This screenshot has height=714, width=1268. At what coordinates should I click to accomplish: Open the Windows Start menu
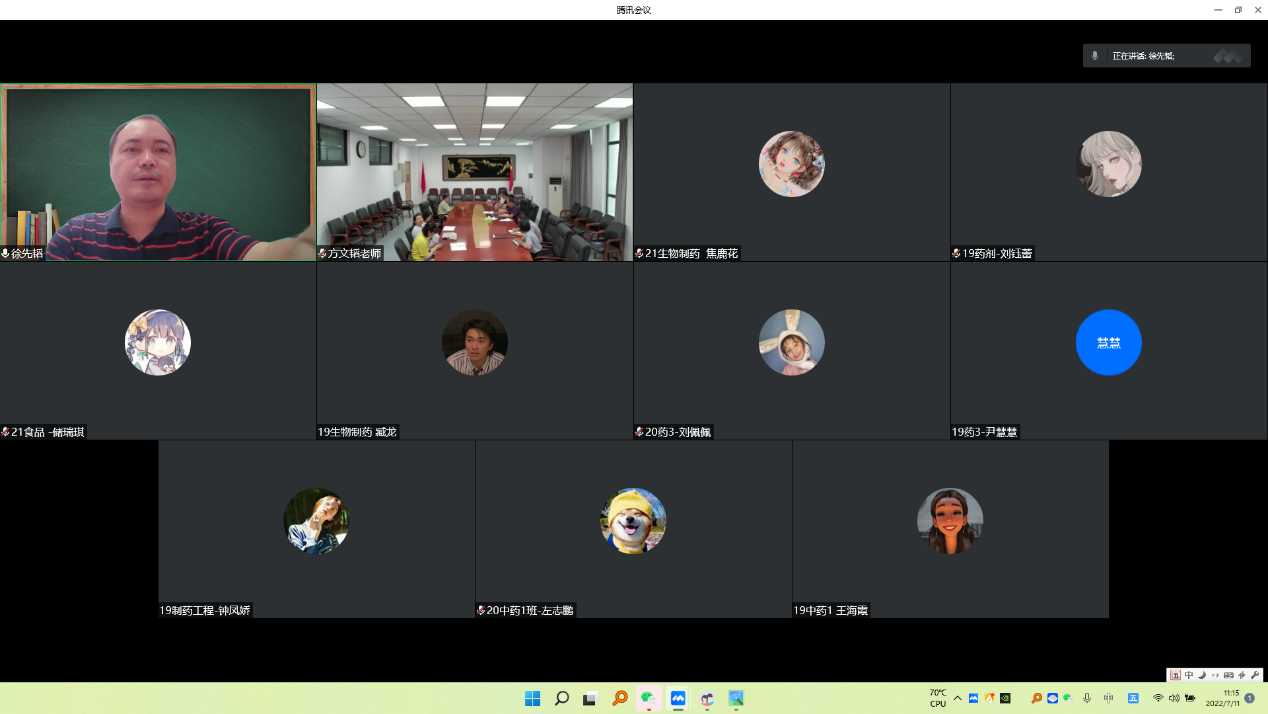coord(533,698)
